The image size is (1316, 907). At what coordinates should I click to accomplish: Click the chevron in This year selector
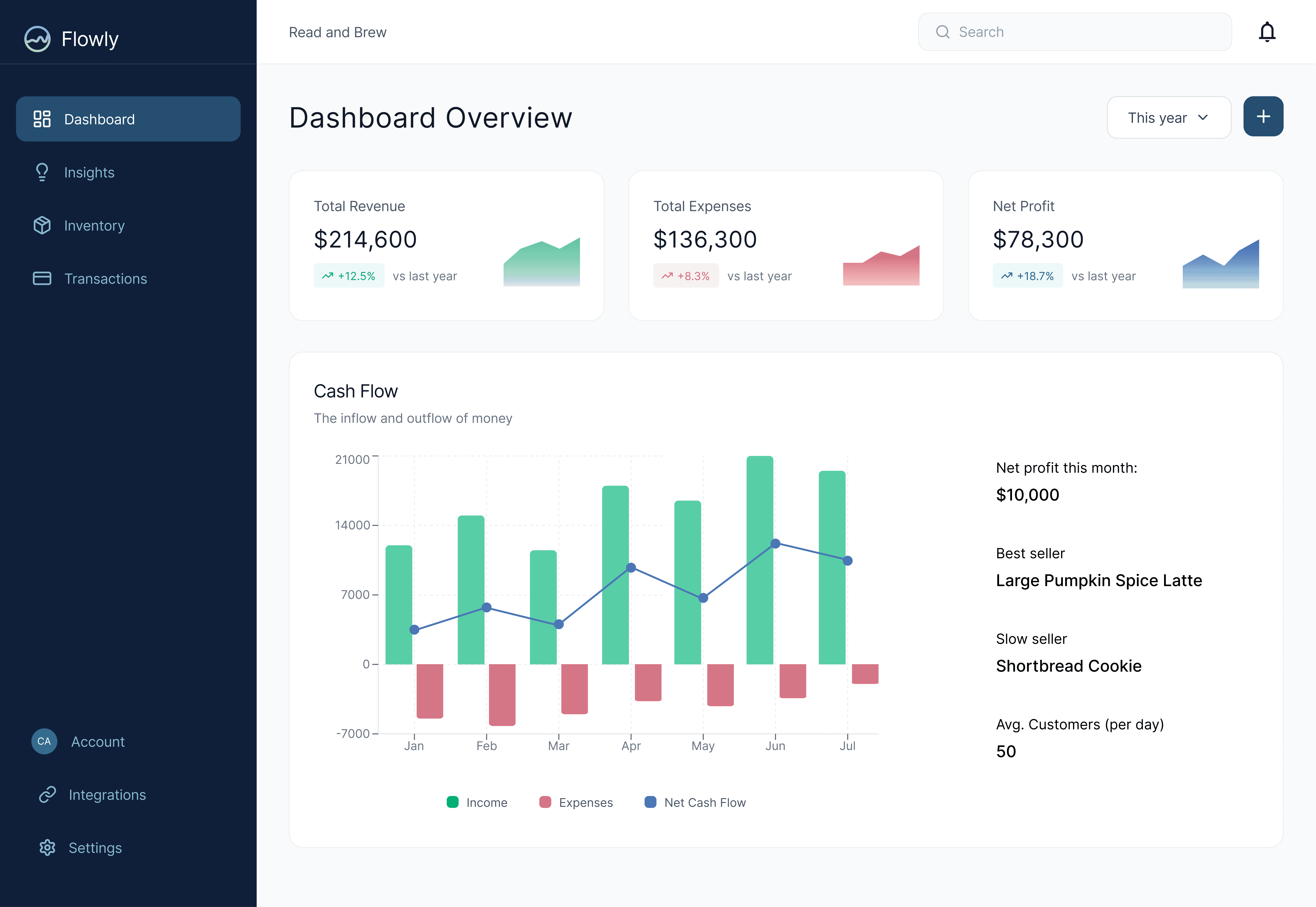(x=1203, y=118)
